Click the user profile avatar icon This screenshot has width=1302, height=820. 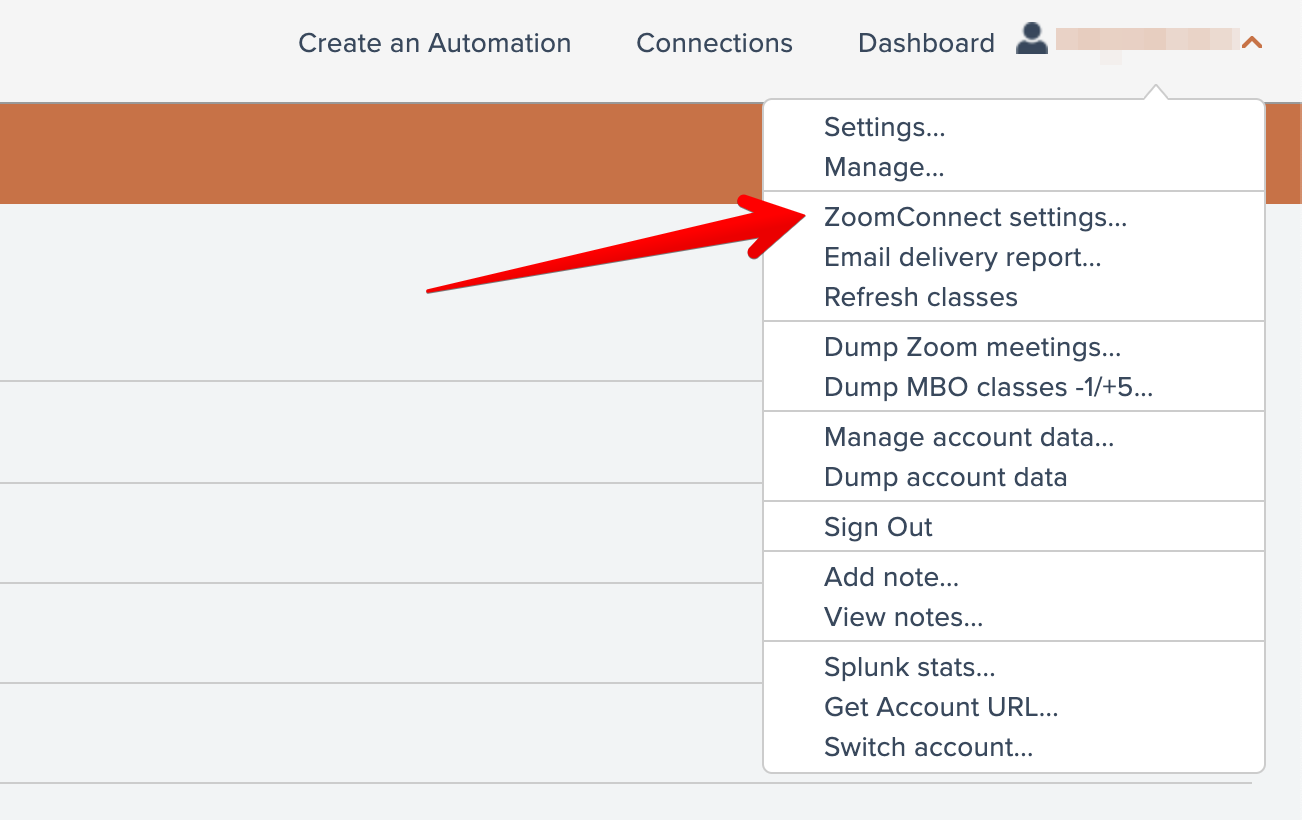1031,40
